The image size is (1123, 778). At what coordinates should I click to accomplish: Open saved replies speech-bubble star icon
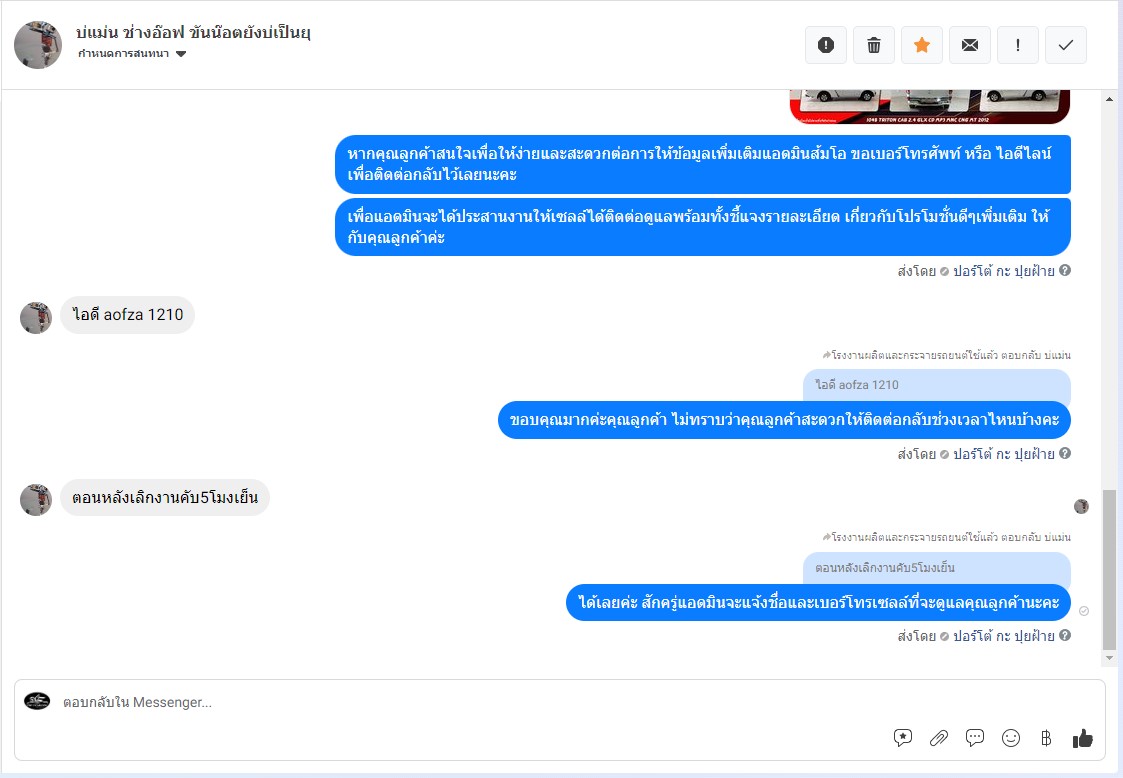[902, 738]
